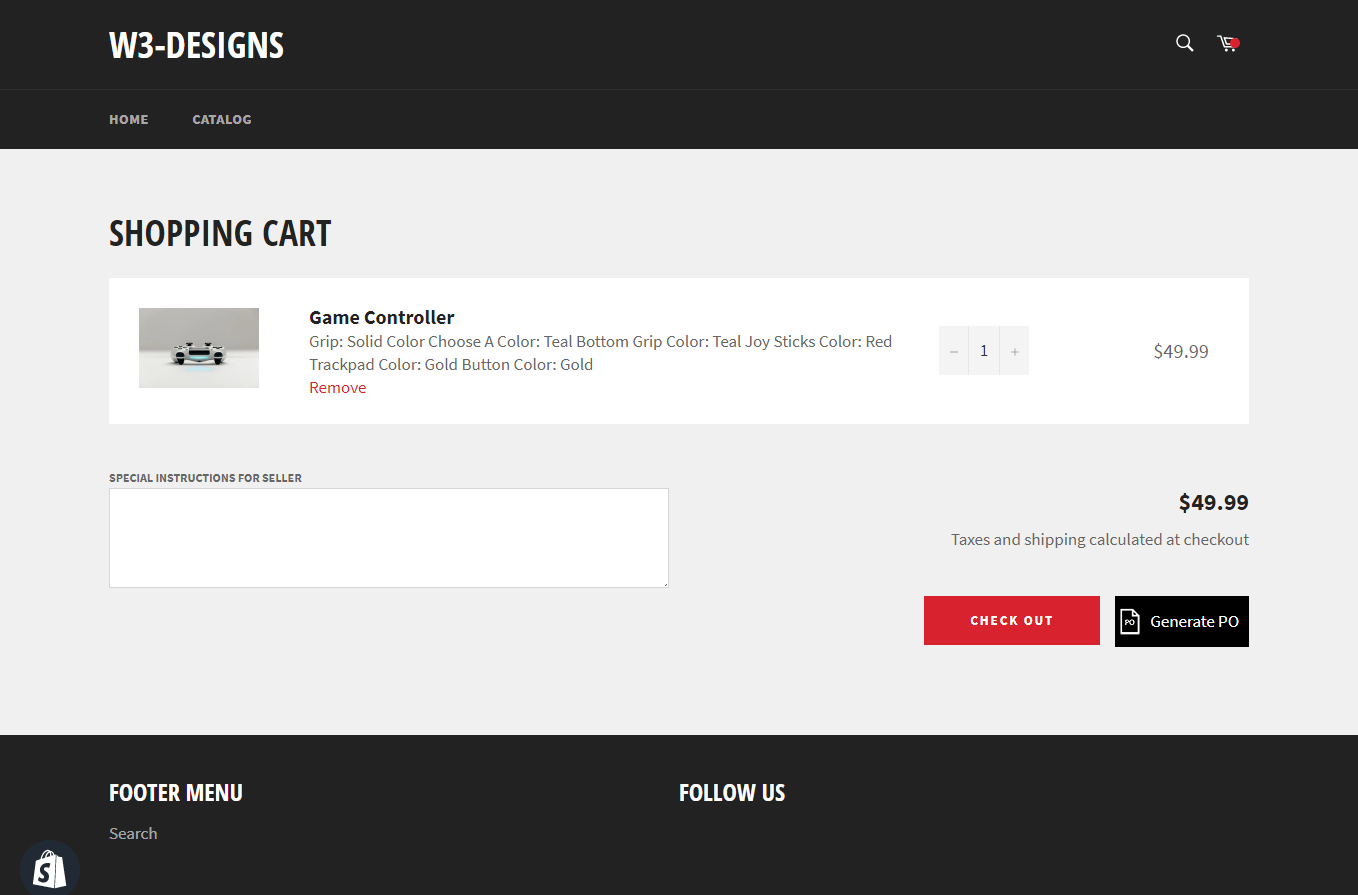Click the FOLLOW US heading
1358x895 pixels.
click(x=732, y=793)
